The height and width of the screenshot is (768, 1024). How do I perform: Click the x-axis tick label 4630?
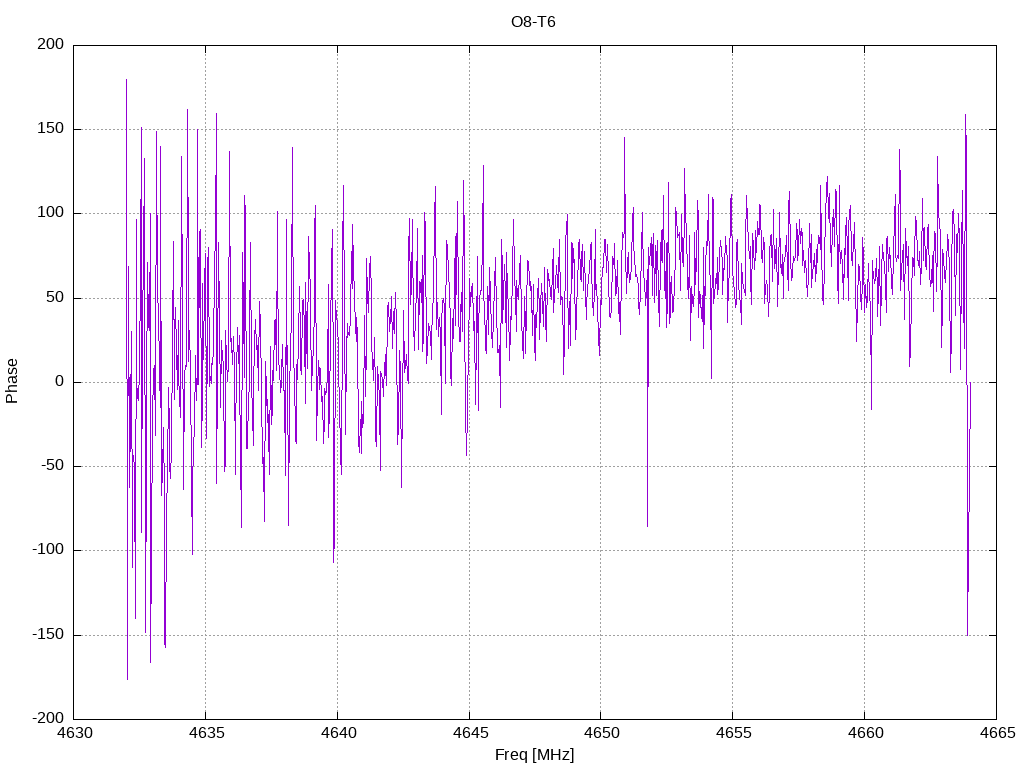tap(74, 733)
